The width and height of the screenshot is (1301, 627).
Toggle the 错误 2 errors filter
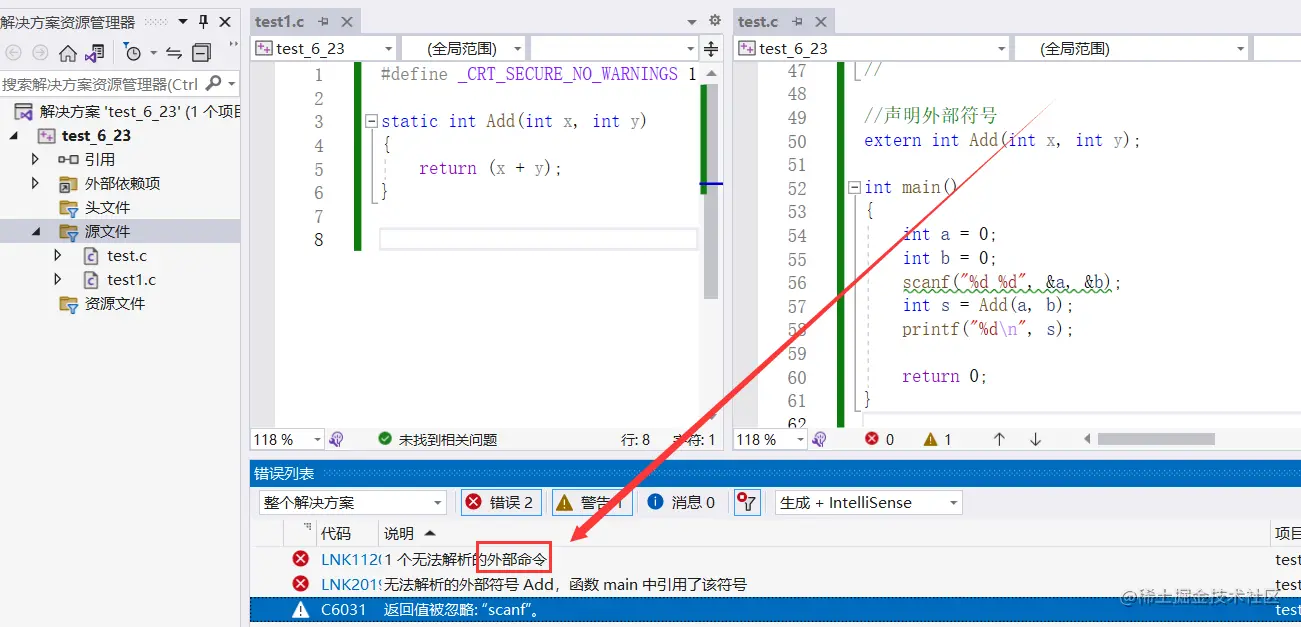[x=500, y=502]
